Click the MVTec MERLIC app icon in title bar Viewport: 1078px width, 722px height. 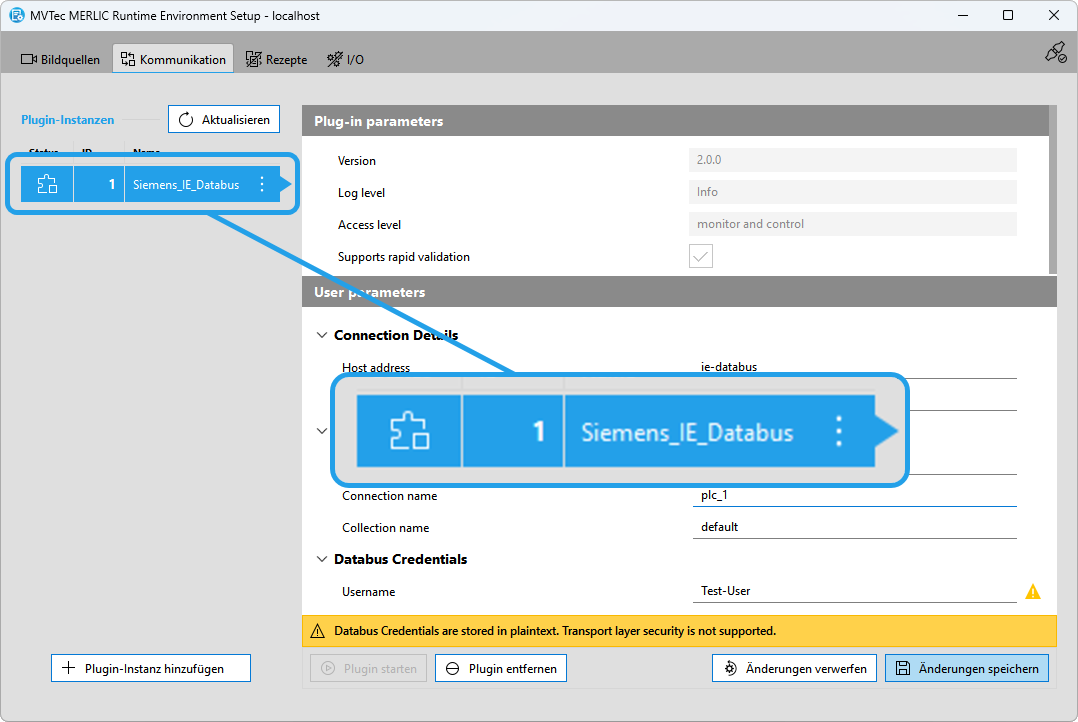(17, 15)
